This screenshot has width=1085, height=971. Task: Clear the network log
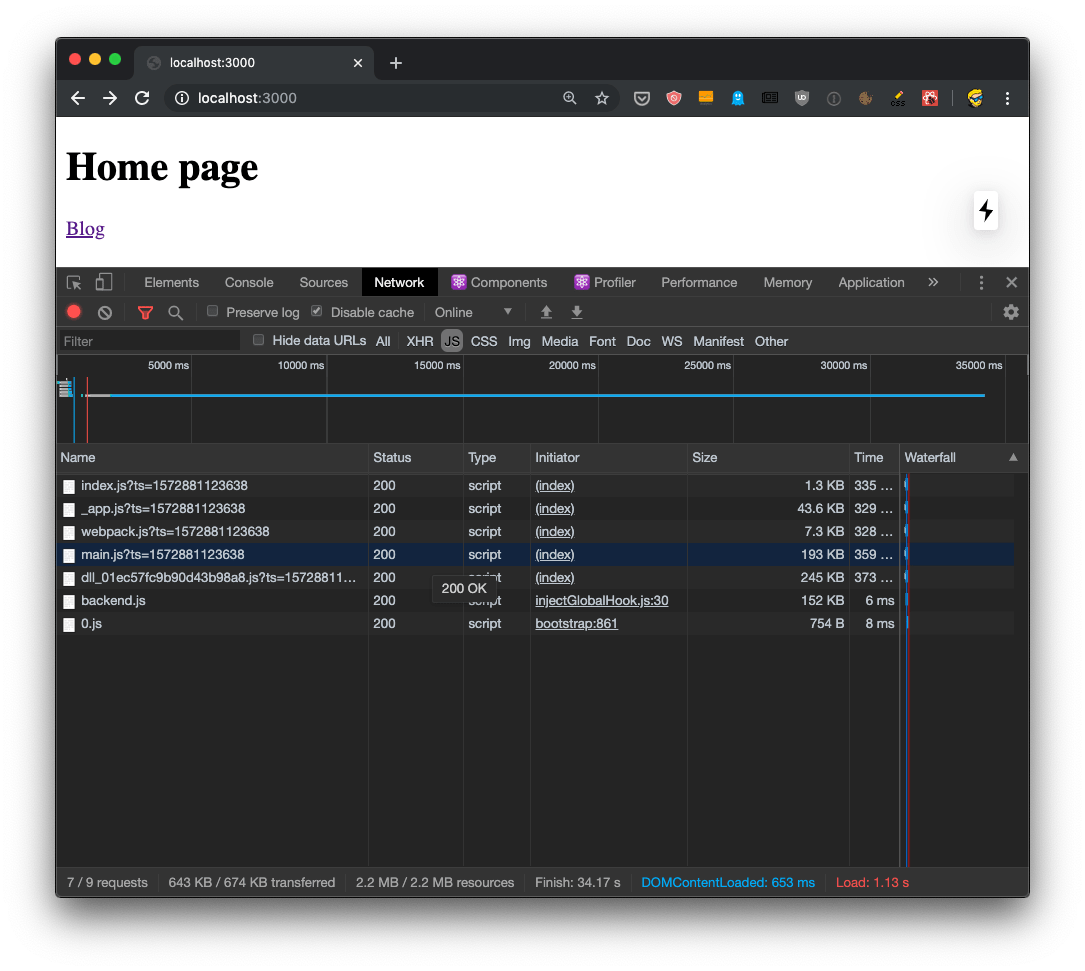click(x=105, y=313)
